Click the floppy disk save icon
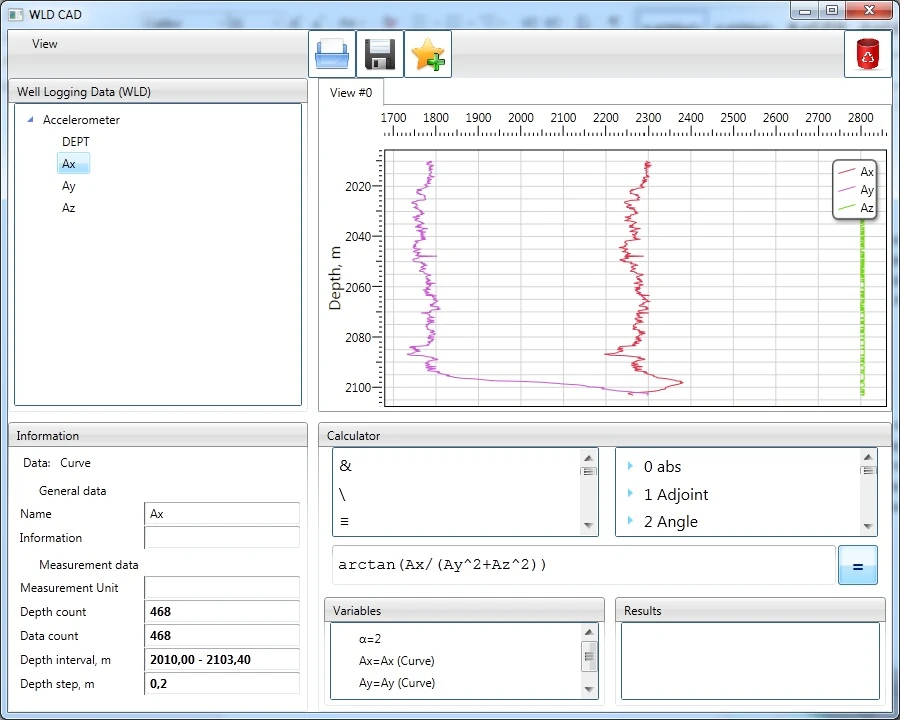The image size is (900, 720). point(380,54)
